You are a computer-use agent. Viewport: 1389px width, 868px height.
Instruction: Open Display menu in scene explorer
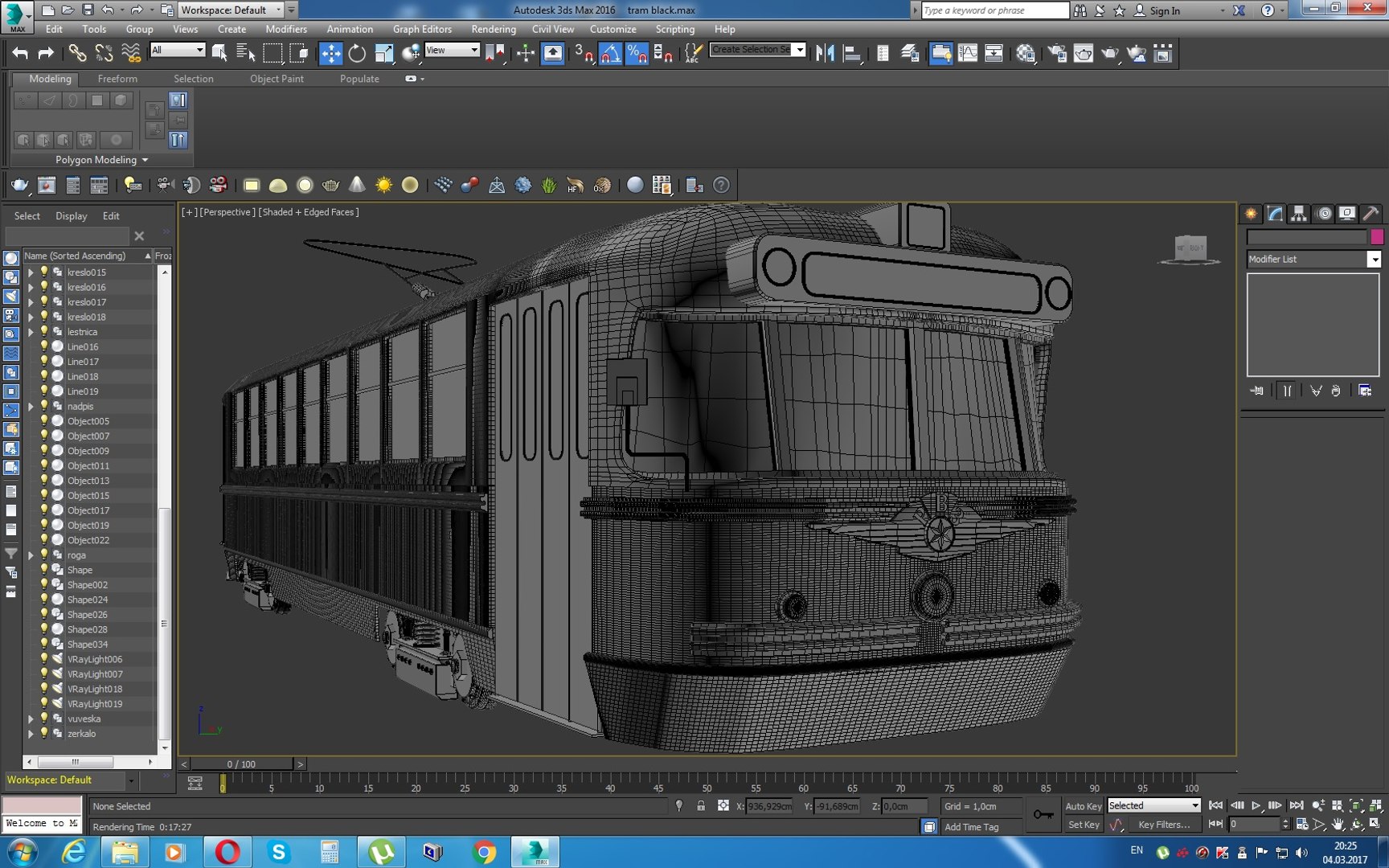[72, 216]
